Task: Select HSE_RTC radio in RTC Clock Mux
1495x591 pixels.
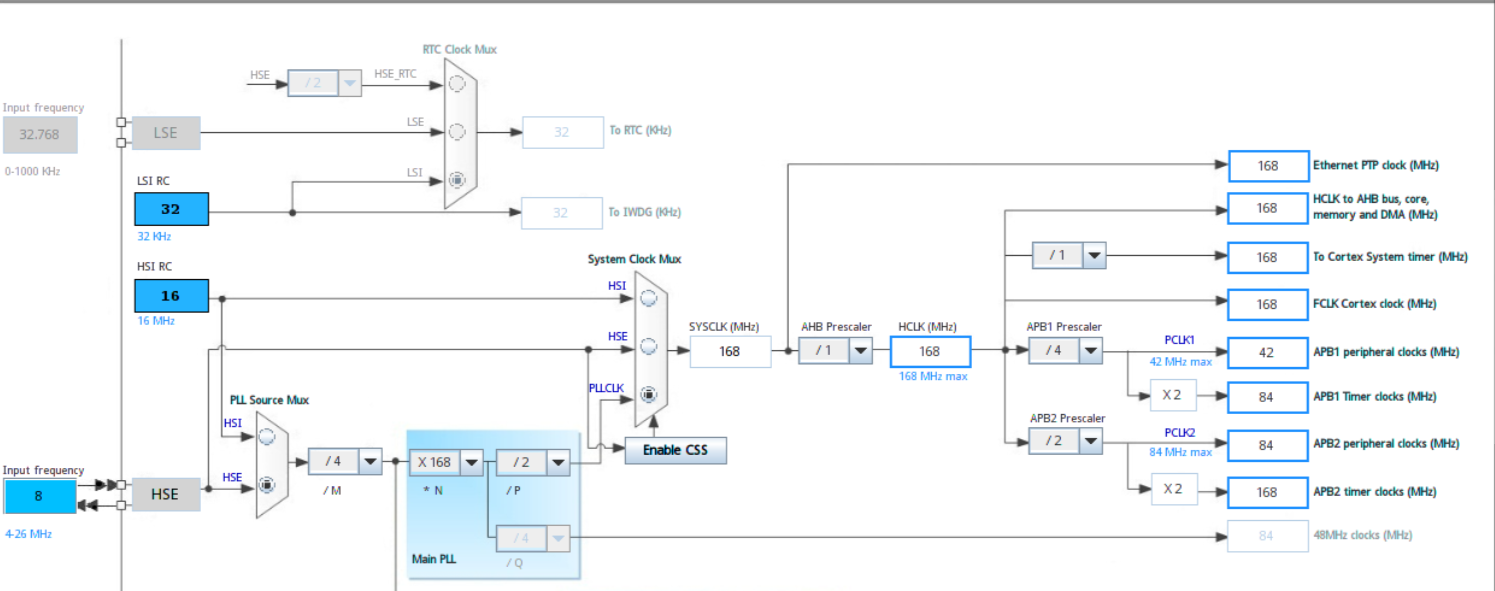Action: point(457,84)
